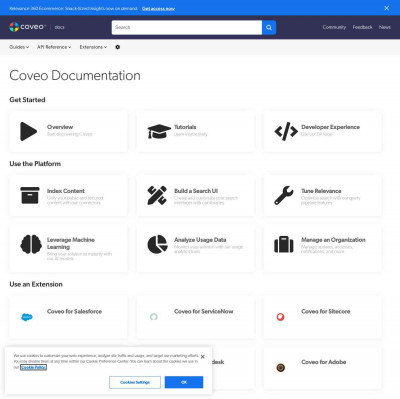Click the Coveo logo in header
This screenshot has height=399, width=400.
coord(27,27)
